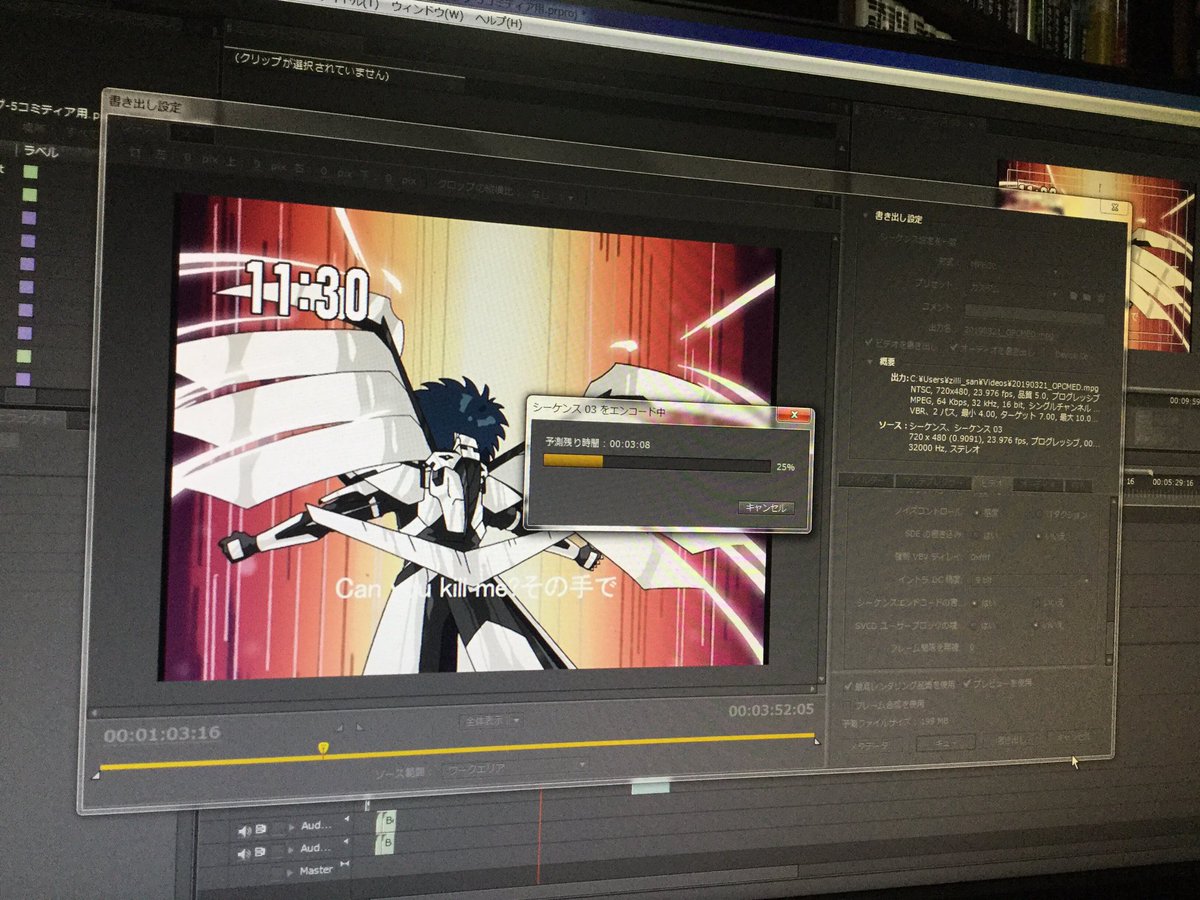Click program monitor thumbnail behind export dialog
The width and height of the screenshot is (1200, 900).
(x=1097, y=255)
